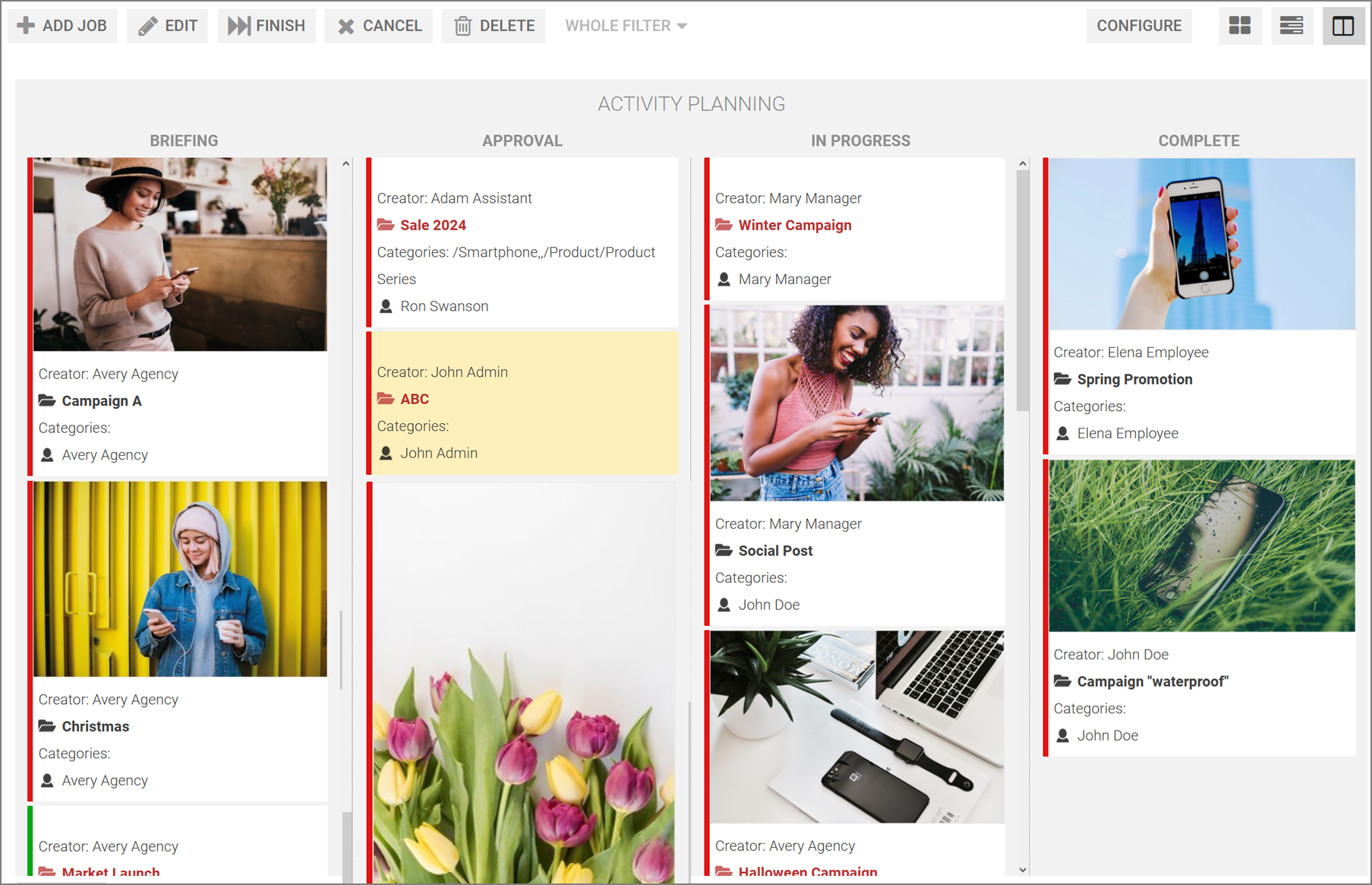Screen dimensions: 1372x885
Task: Open the Campaign A job title
Action: click(x=102, y=401)
